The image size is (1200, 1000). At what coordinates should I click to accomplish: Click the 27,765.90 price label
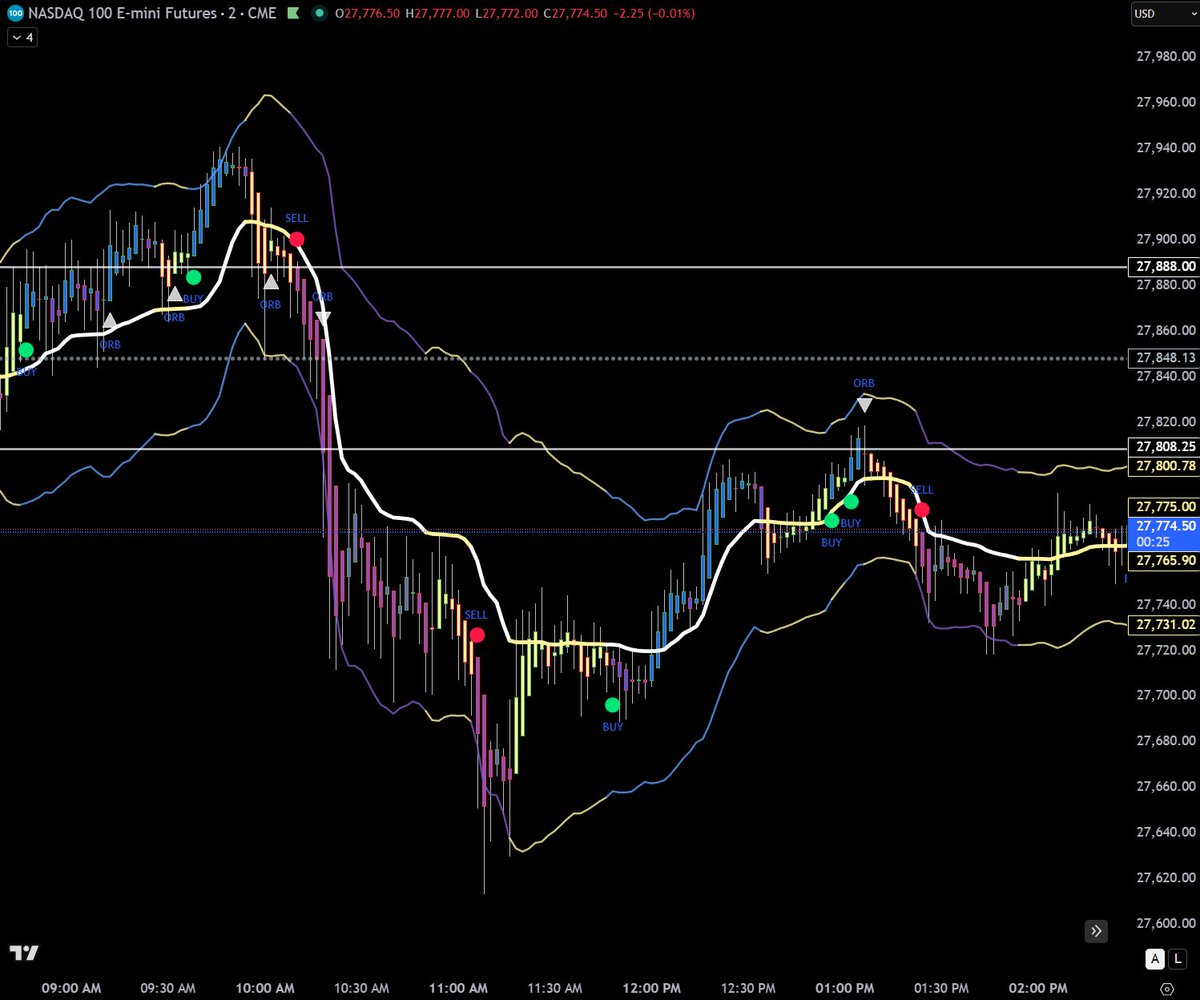pos(1162,560)
